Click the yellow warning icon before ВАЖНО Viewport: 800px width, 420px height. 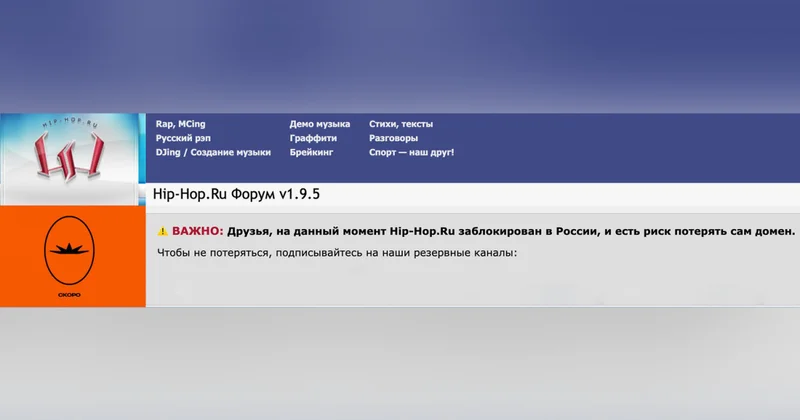pos(162,231)
